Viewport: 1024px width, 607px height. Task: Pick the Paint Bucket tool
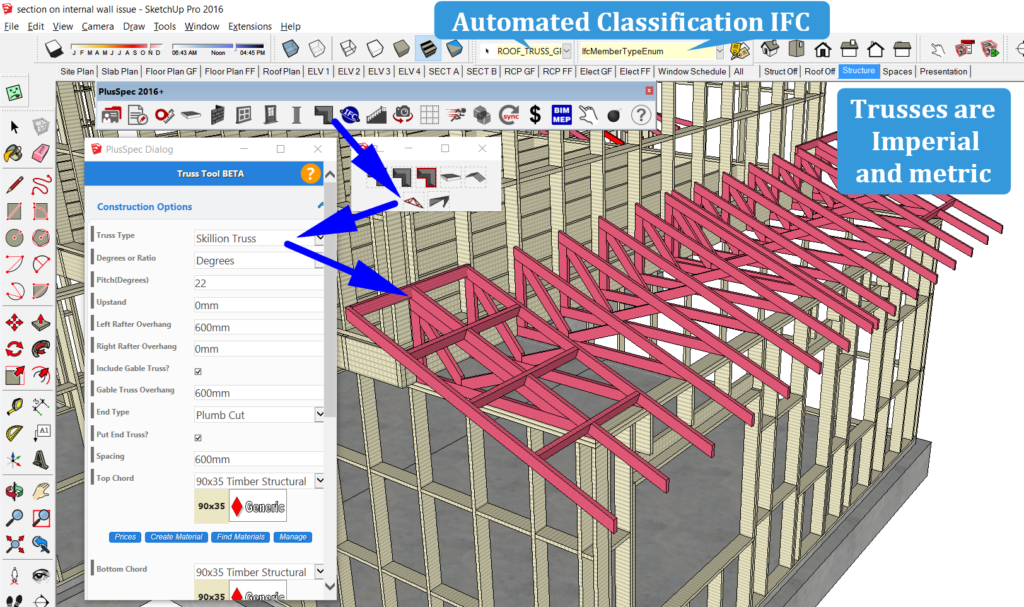tap(14, 153)
